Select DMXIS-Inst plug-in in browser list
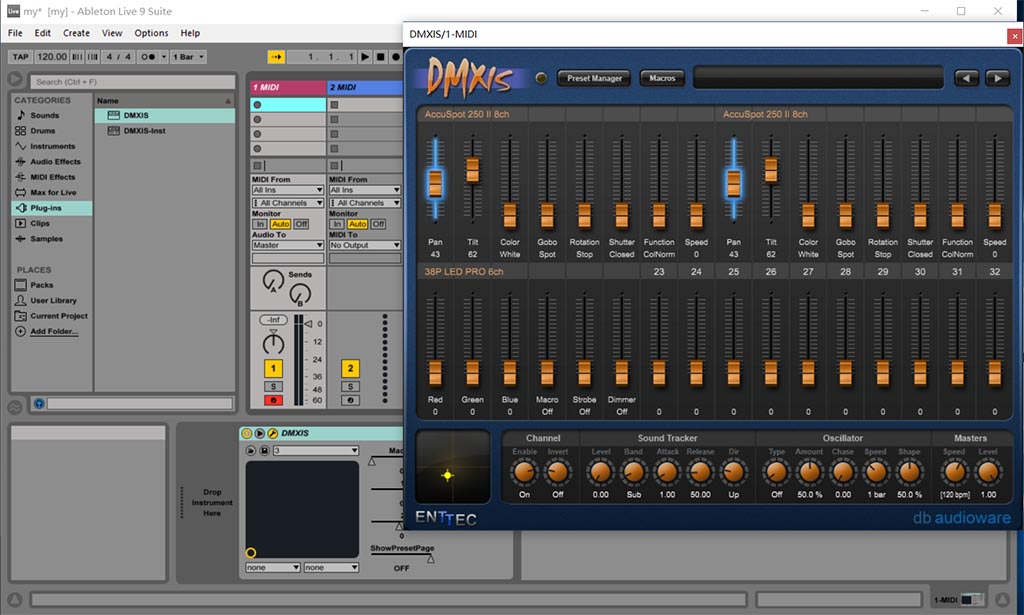Viewport: 1024px width, 615px height. [165, 131]
